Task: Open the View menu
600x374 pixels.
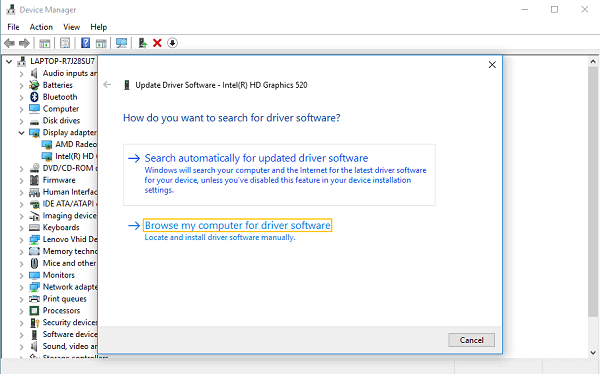Action: tap(72, 27)
